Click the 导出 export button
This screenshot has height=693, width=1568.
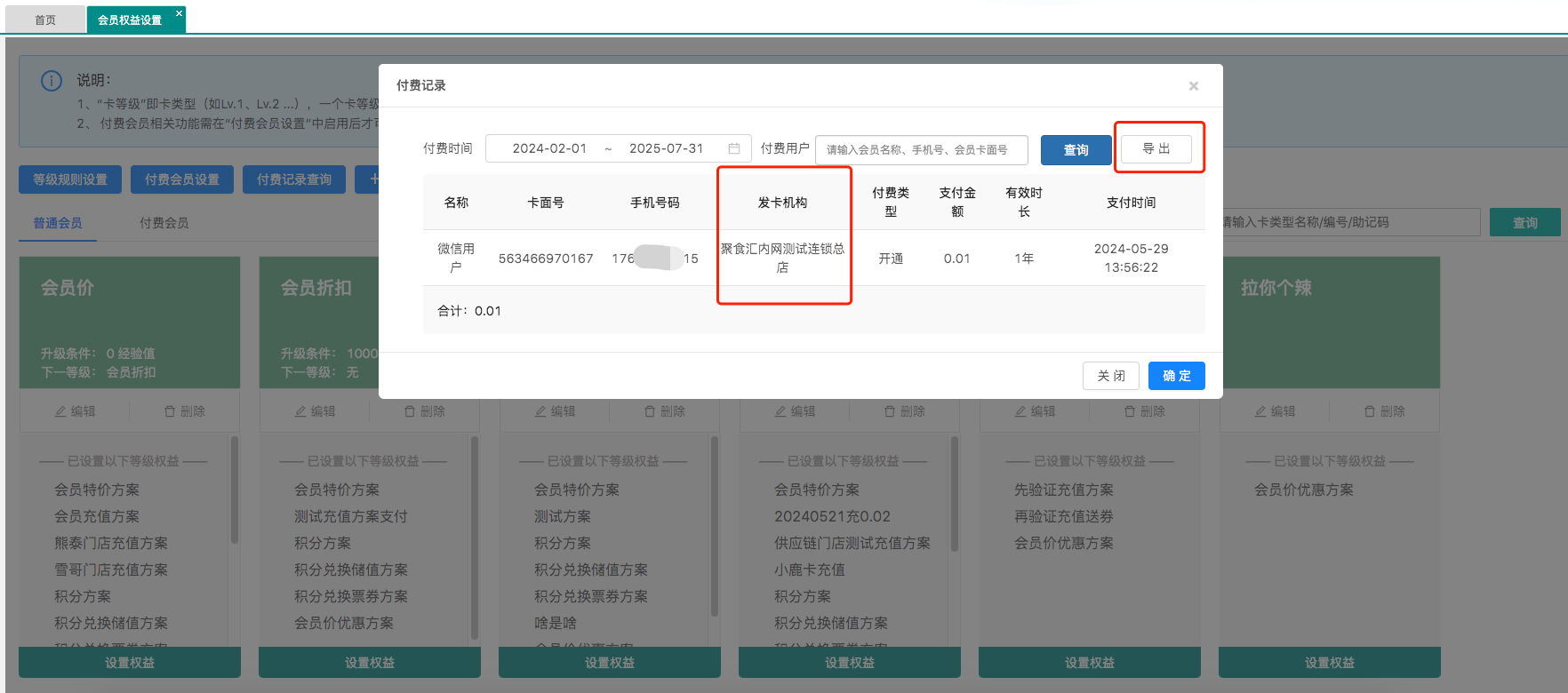click(x=1156, y=148)
